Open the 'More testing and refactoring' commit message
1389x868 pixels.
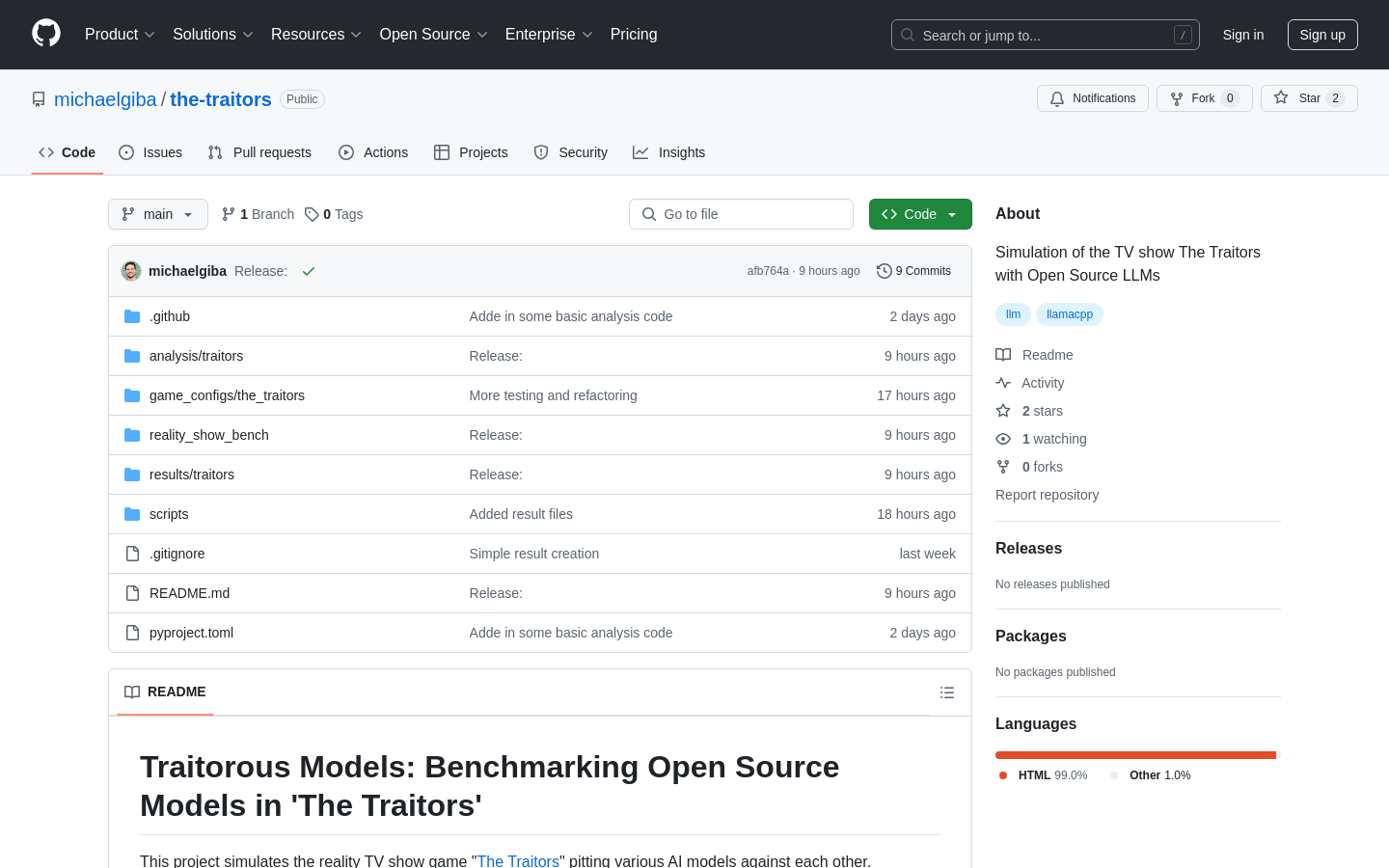(553, 395)
